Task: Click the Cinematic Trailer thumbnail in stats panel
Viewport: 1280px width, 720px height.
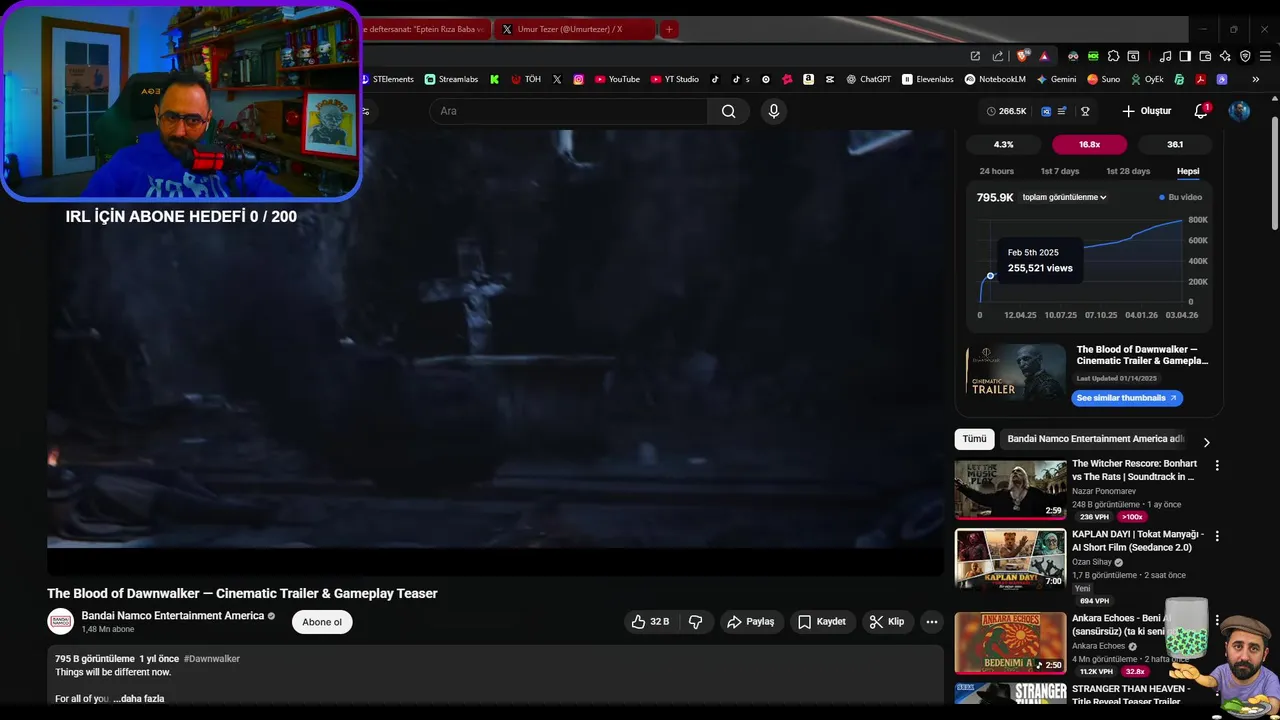Action: pos(1016,372)
